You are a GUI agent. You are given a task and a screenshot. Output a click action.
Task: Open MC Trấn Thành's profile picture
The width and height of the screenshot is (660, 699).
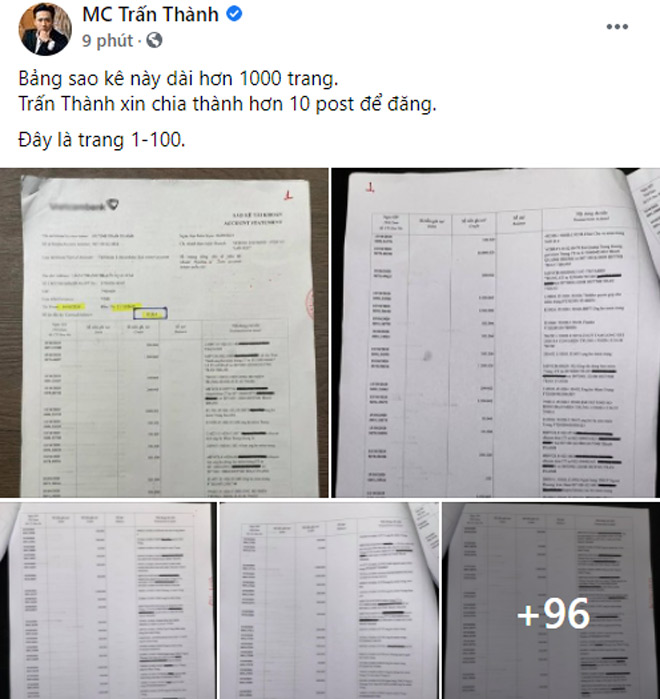click(45, 29)
